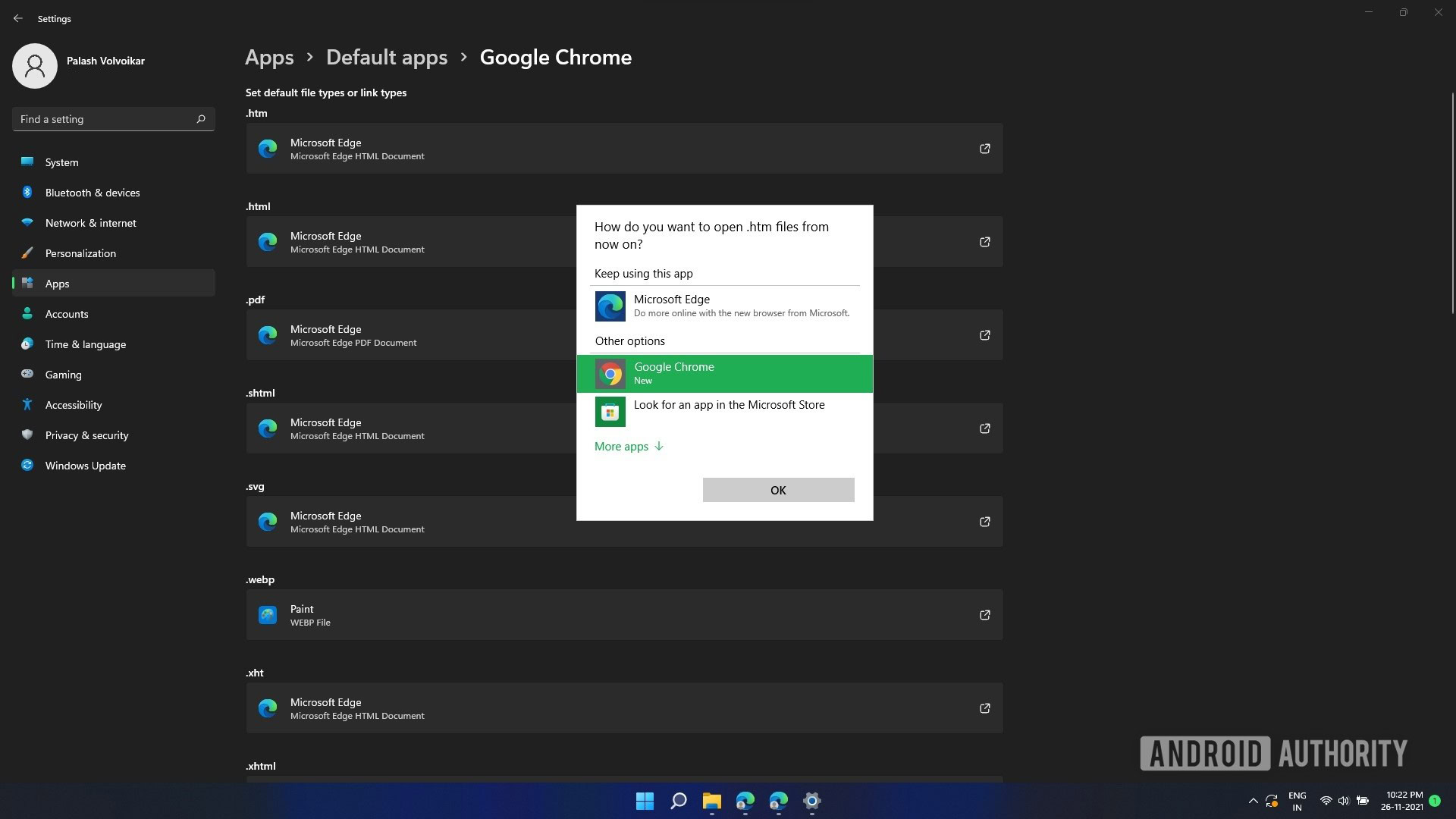Open Windows Update category

point(114,465)
